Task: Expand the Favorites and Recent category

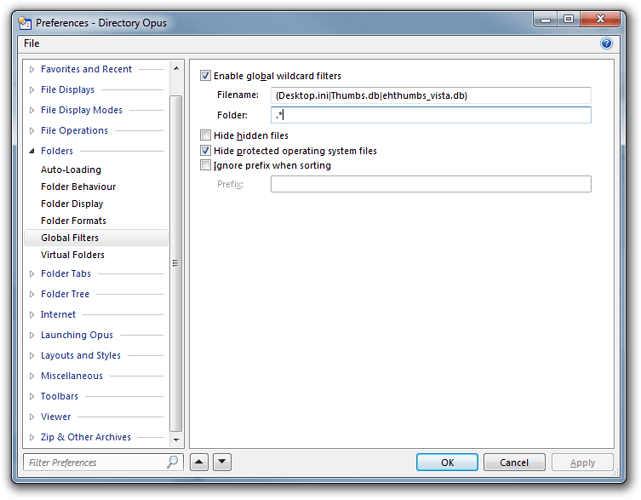Action: coord(32,70)
